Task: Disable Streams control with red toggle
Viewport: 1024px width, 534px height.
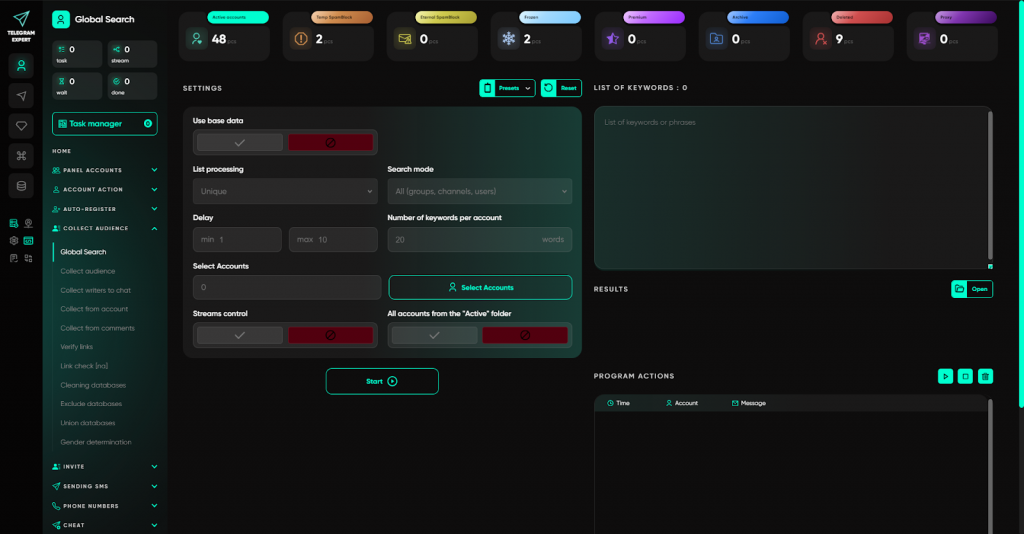Action: tap(330, 336)
